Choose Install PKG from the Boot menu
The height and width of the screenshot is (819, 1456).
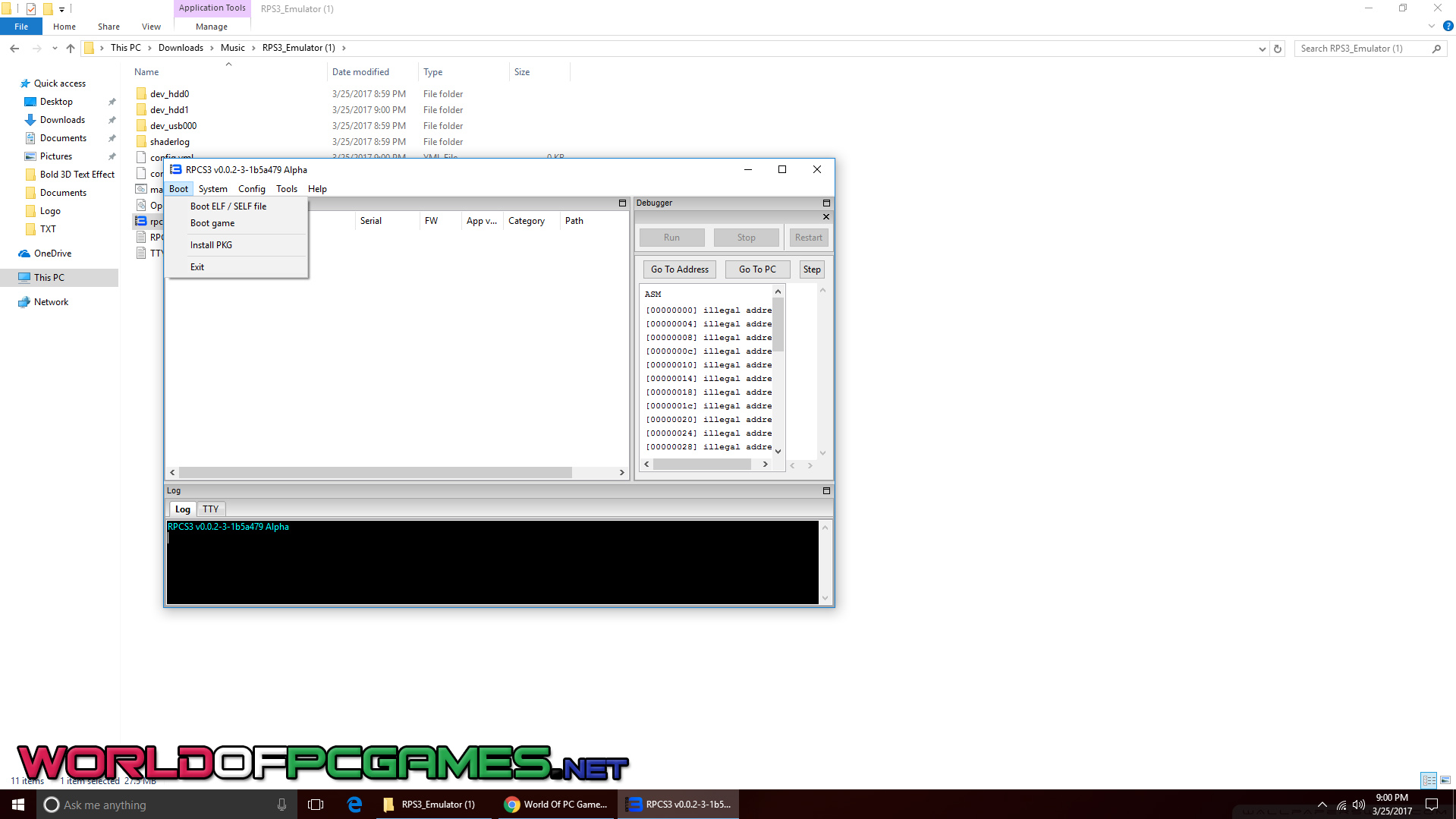[211, 245]
